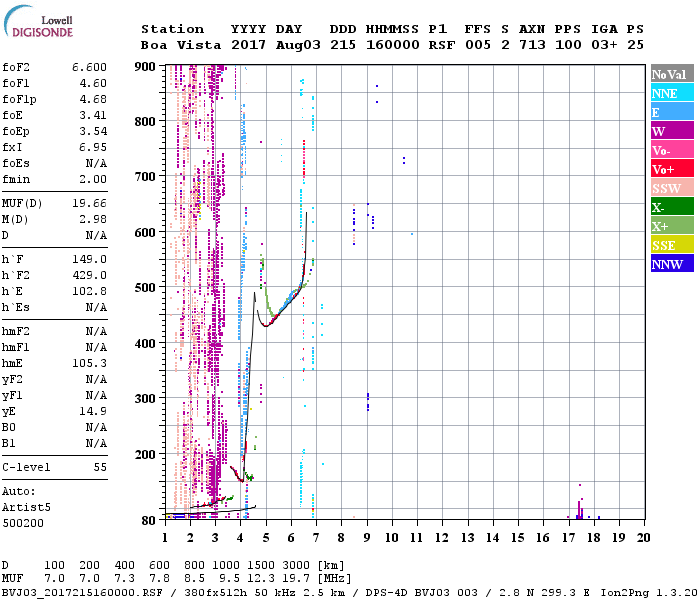This screenshot has width=700, height=600.
Task: Click the h`F value 149.0
Action: [x=89, y=259]
